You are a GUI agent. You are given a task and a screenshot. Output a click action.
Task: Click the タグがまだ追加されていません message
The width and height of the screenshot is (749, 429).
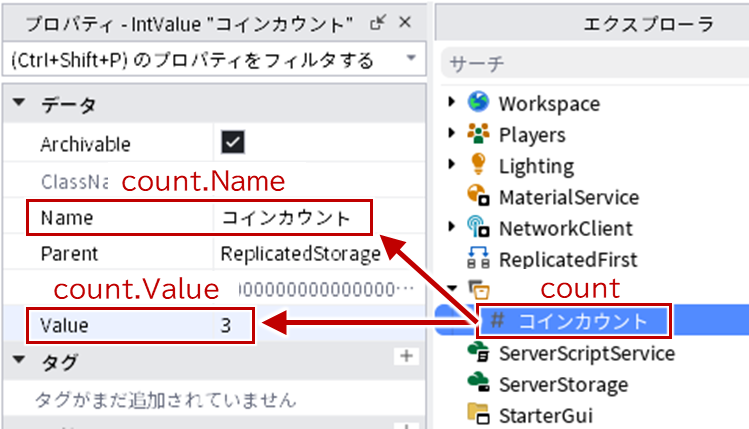tap(165, 400)
